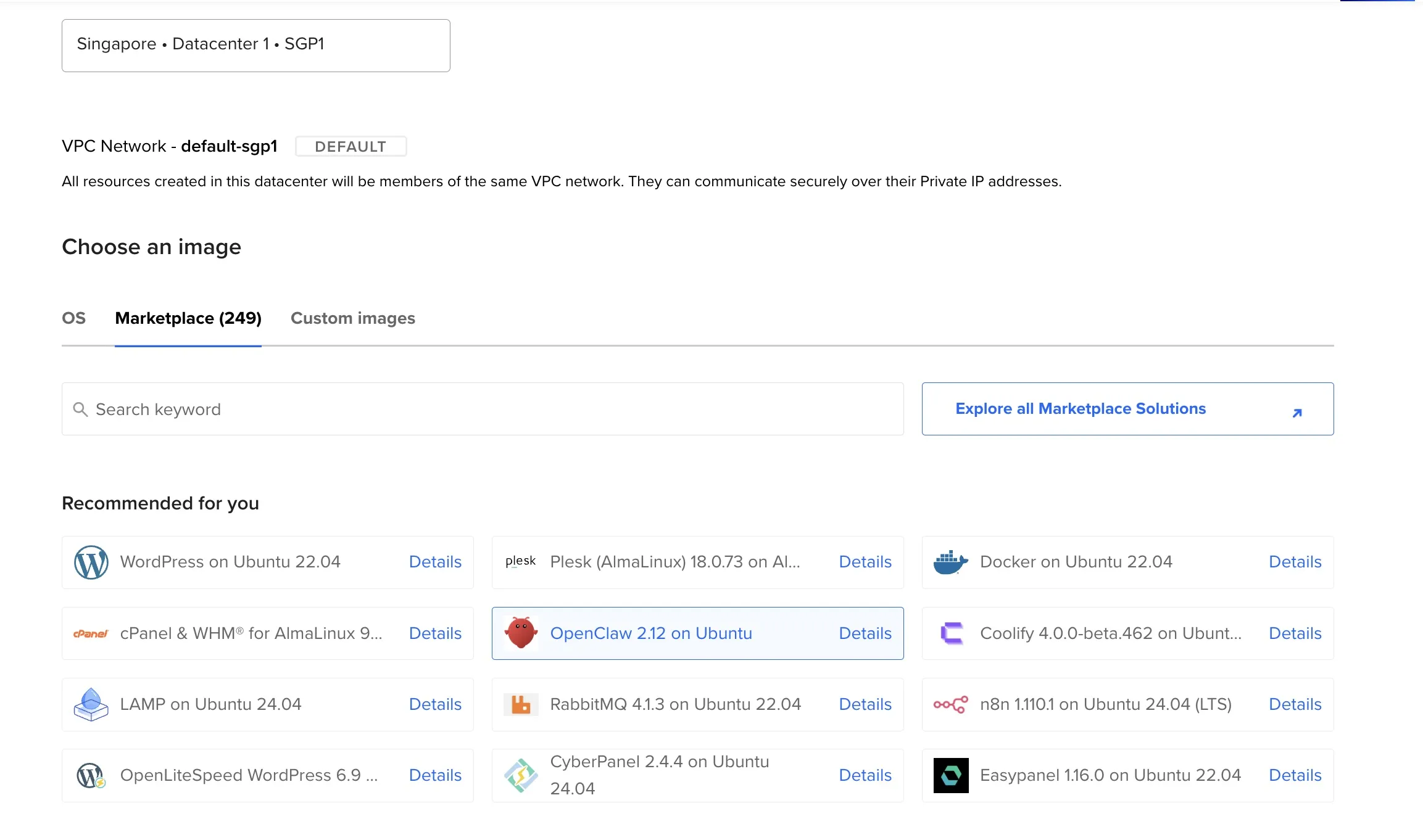The width and height of the screenshot is (1423, 840).
Task: Select the RabbitMQ icon
Action: (521, 704)
